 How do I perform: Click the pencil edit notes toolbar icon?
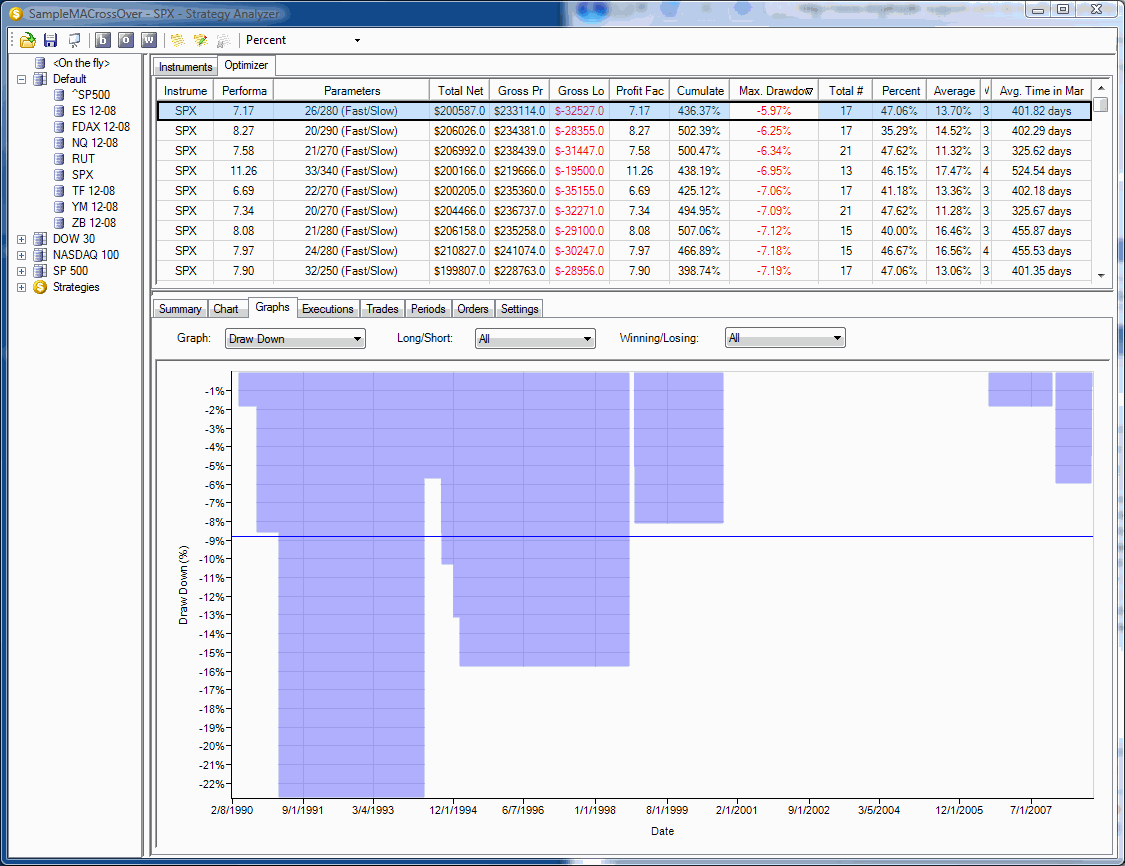[x=201, y=40]
